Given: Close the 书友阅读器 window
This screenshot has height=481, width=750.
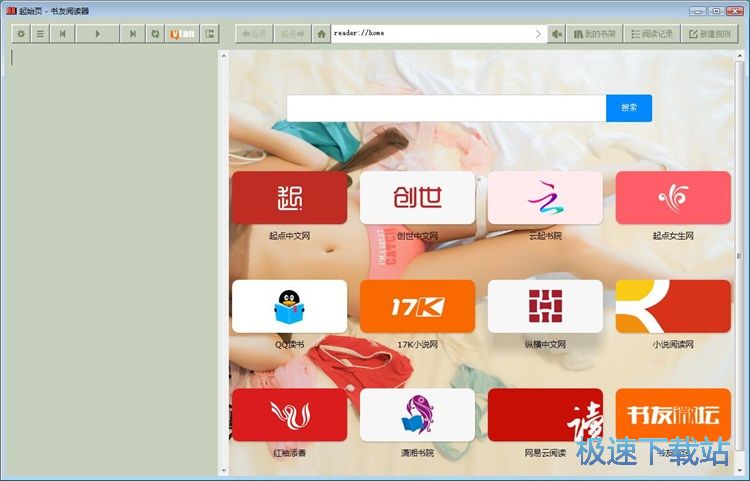Looking at the screenshot, I should [x=735, y=11].
